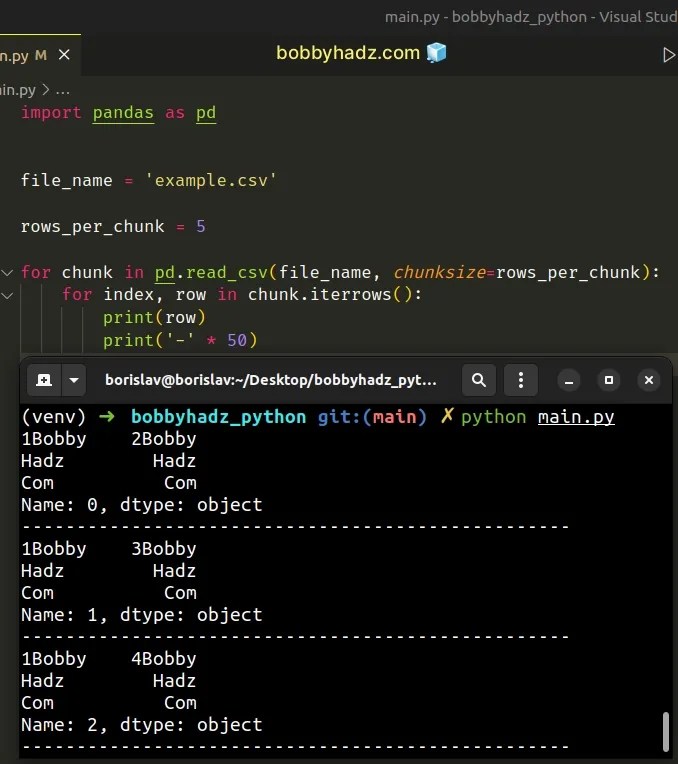This screenshot has width=678, height=764.
Task: Click the chunksize parameter in read_csv
Action: click(x=440, y=272)
